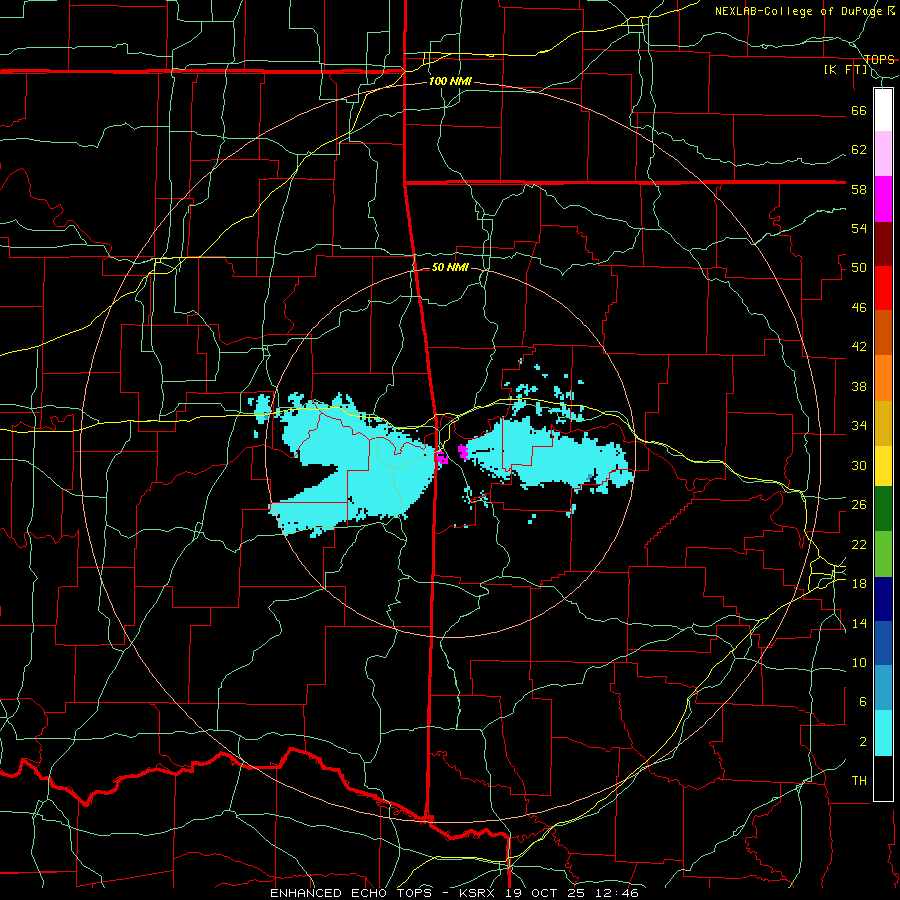Click the white 66 kft legend swatch

(x=883, y=110)
